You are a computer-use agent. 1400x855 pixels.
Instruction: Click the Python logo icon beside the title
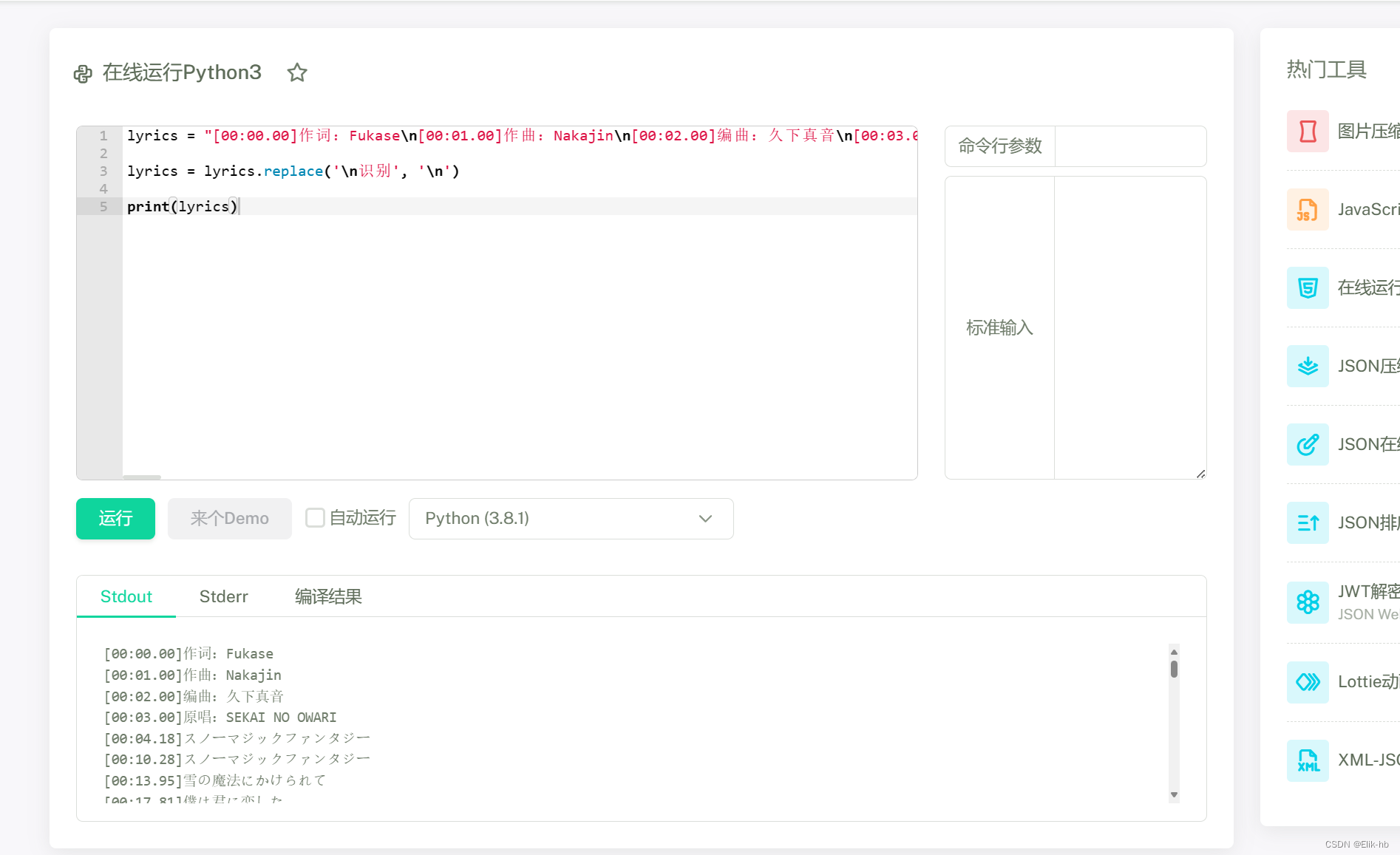point(83,73)
